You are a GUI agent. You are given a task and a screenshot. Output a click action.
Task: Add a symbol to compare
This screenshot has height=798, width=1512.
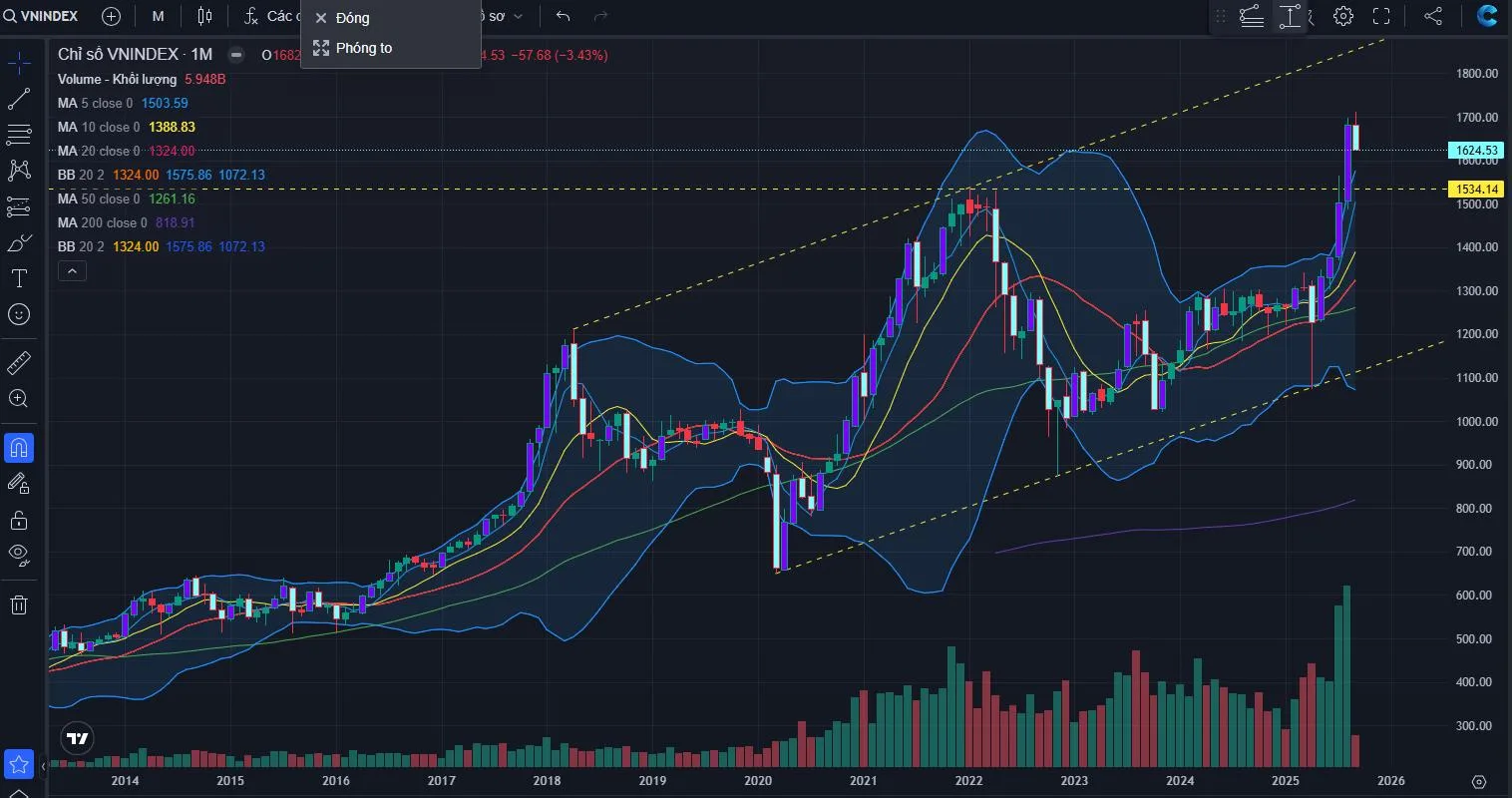click(111, 16)
